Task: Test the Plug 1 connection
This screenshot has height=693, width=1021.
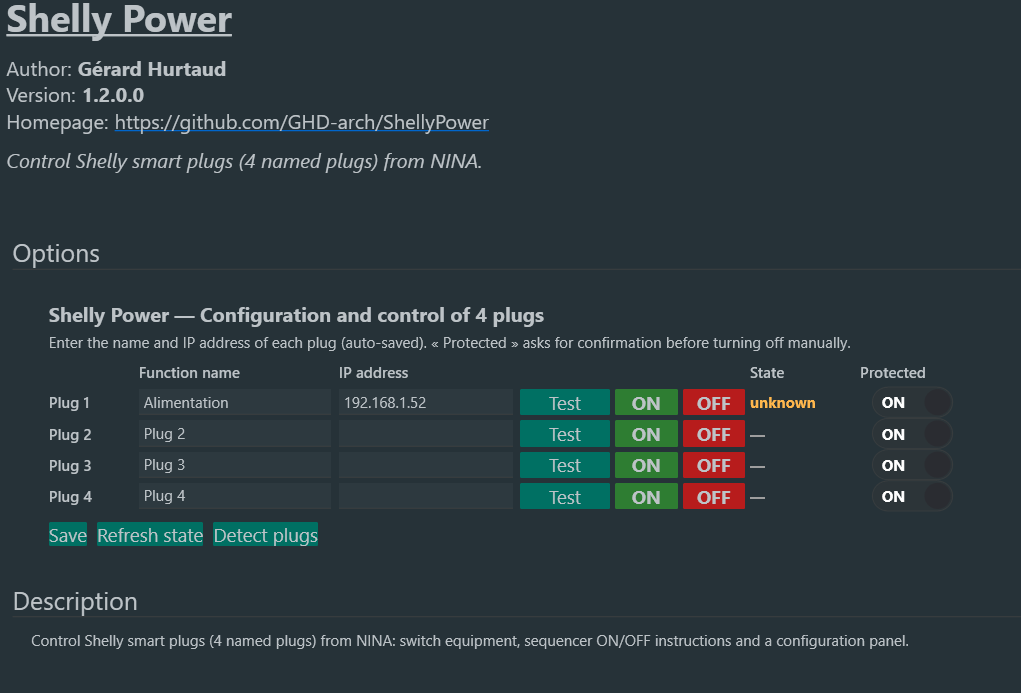Action: click(x=565, y=403)
